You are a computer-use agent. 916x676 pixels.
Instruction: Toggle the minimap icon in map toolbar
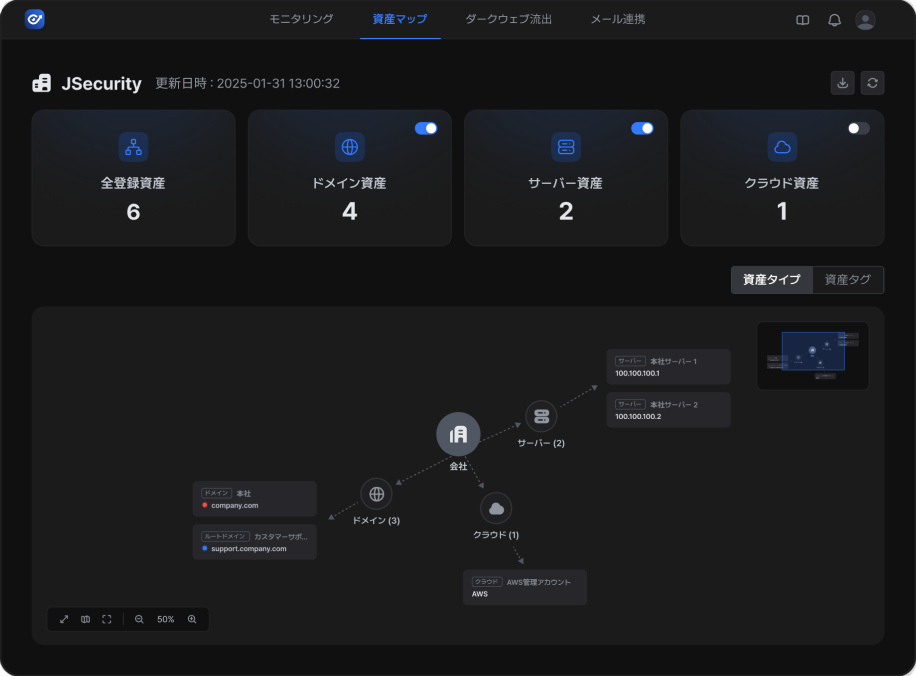(85, 619)
